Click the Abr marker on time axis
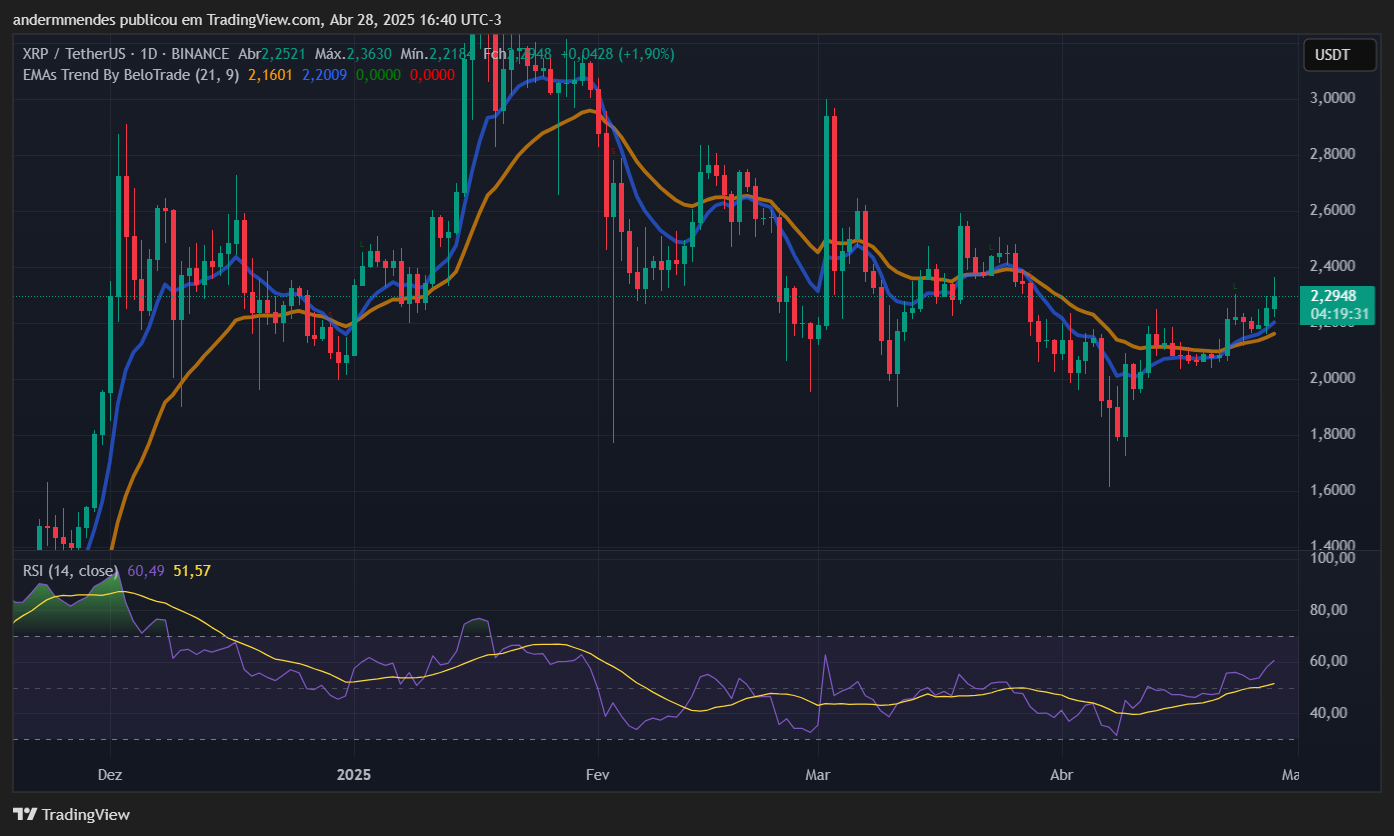Screen dimensions: 1394x836 (1061, 775)
